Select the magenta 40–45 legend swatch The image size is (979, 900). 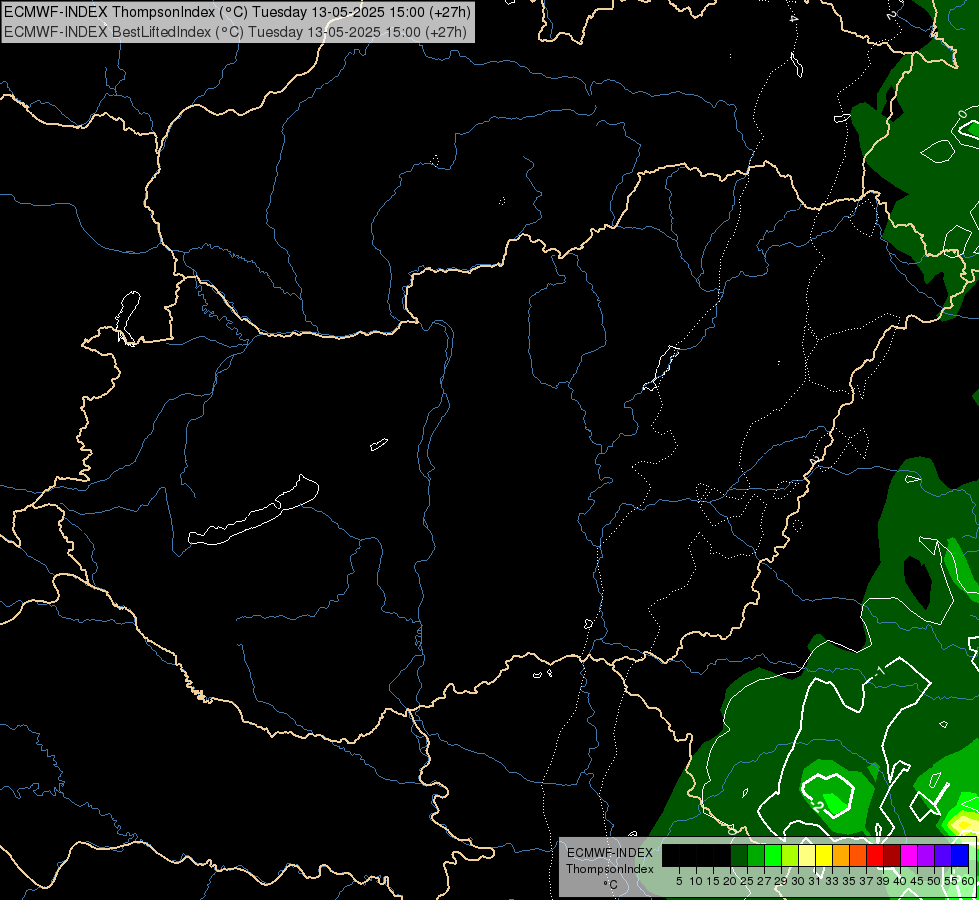909,855
